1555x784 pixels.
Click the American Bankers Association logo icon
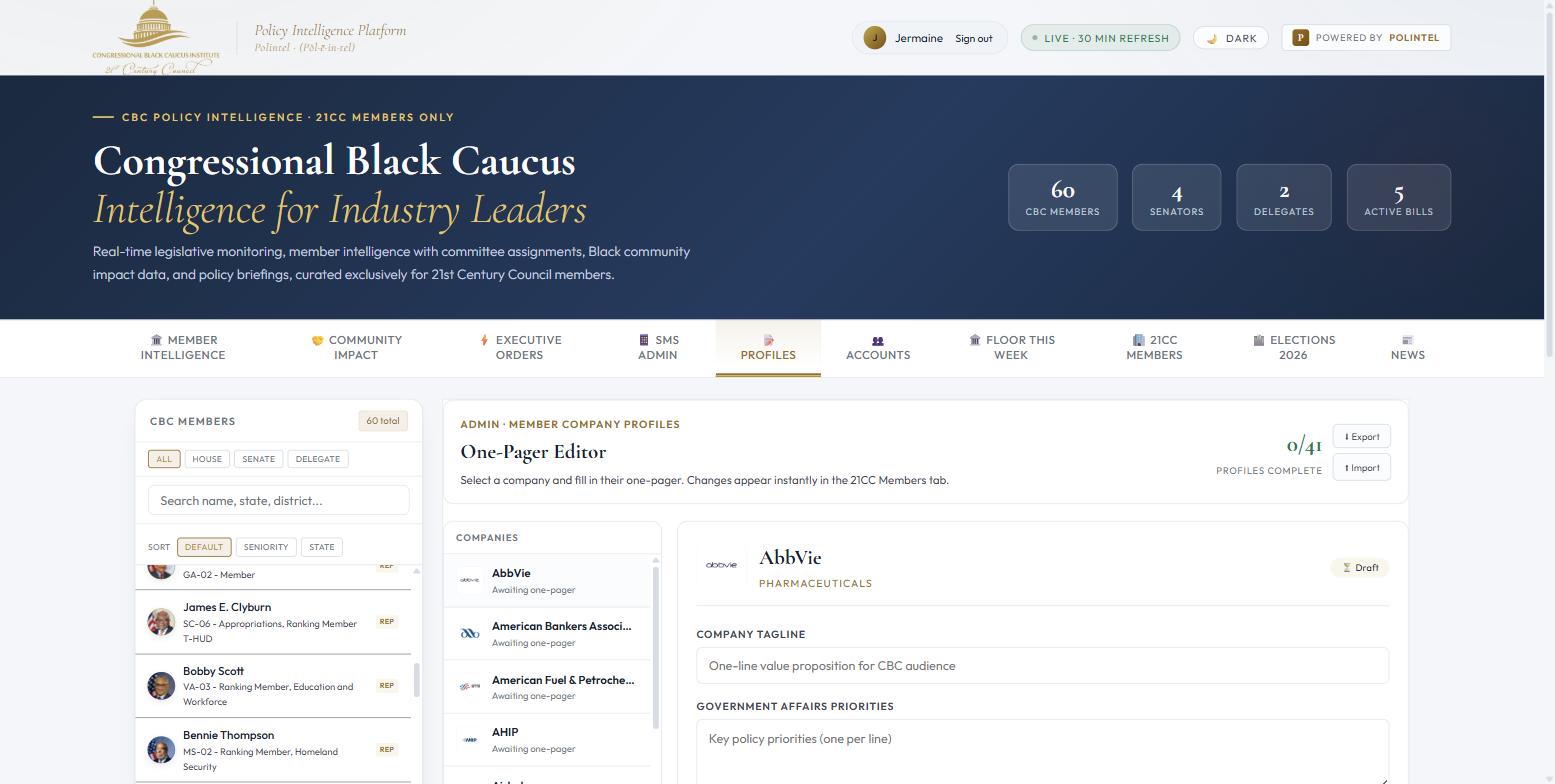pos(470,633)
